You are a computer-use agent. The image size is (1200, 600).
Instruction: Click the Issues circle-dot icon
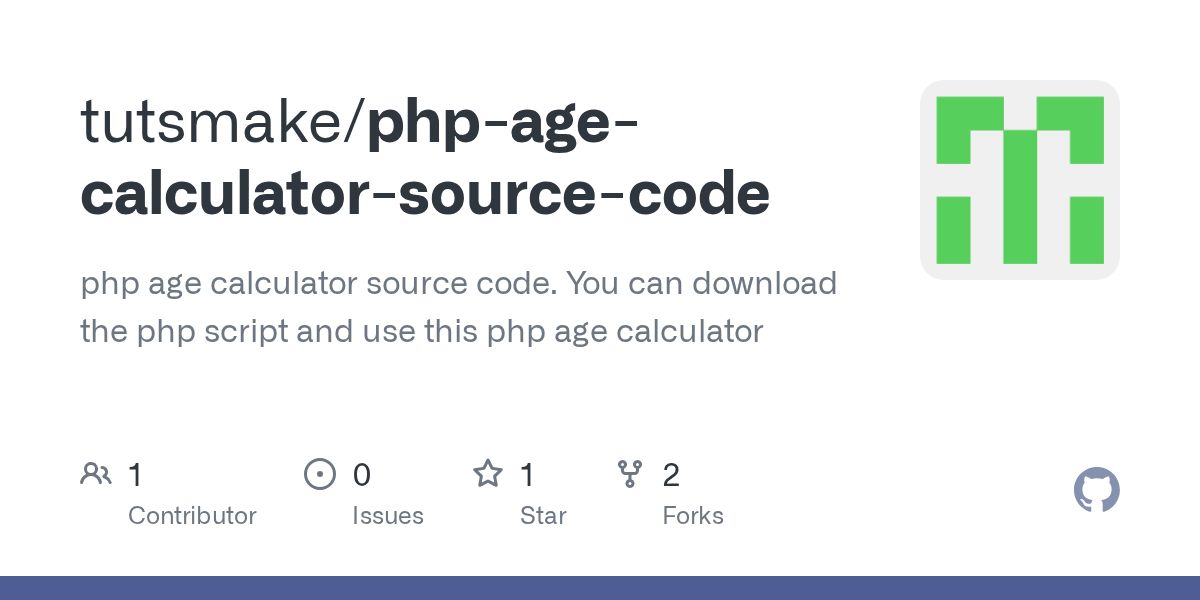[320, 474]
